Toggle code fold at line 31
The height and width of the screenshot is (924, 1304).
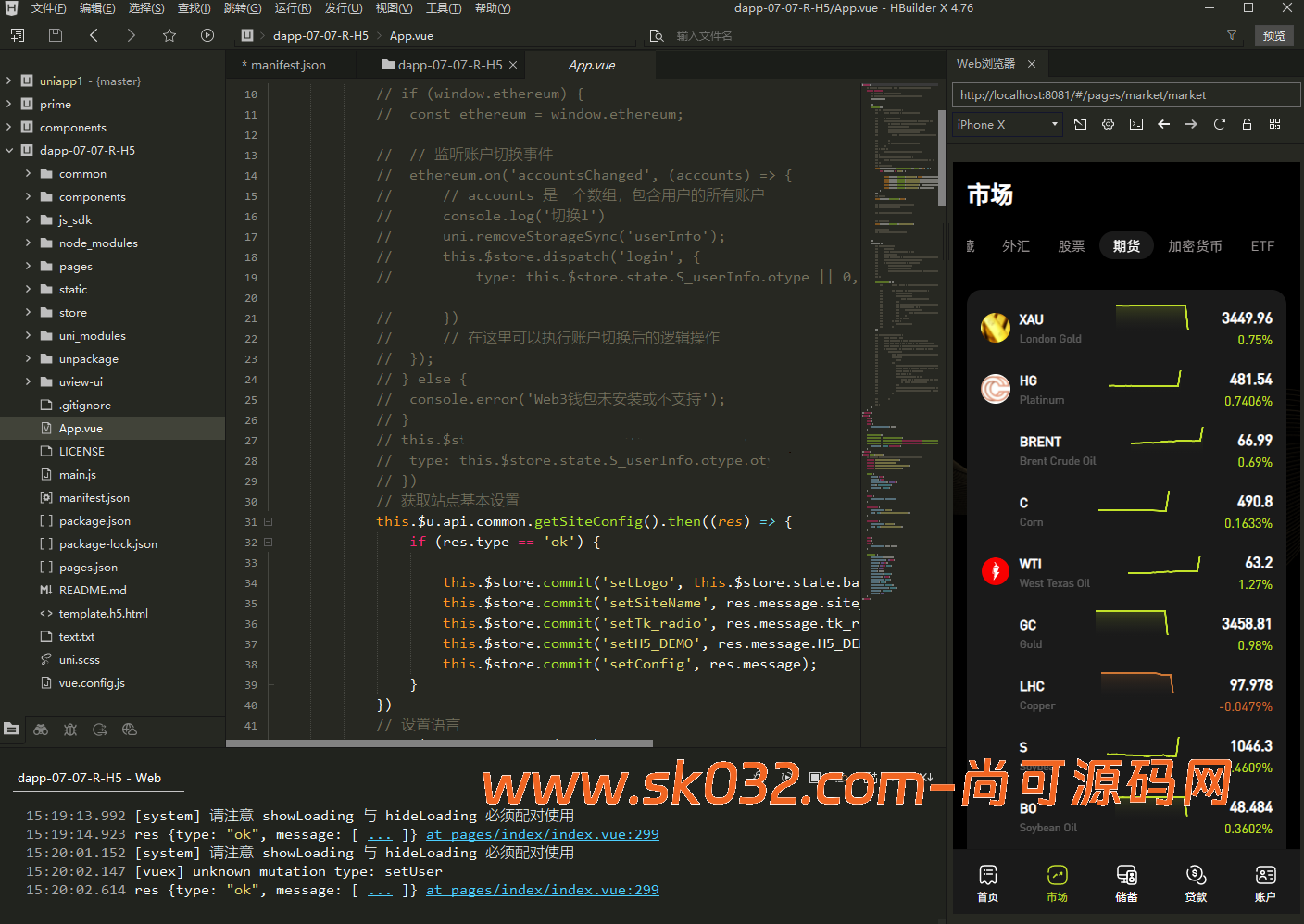[x=269, y=521]
